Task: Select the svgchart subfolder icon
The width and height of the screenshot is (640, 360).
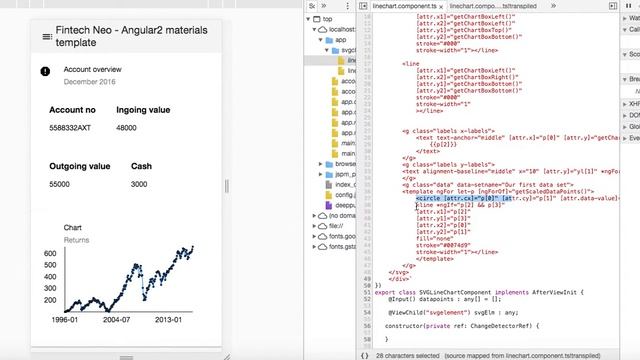Action: (336, 50)
